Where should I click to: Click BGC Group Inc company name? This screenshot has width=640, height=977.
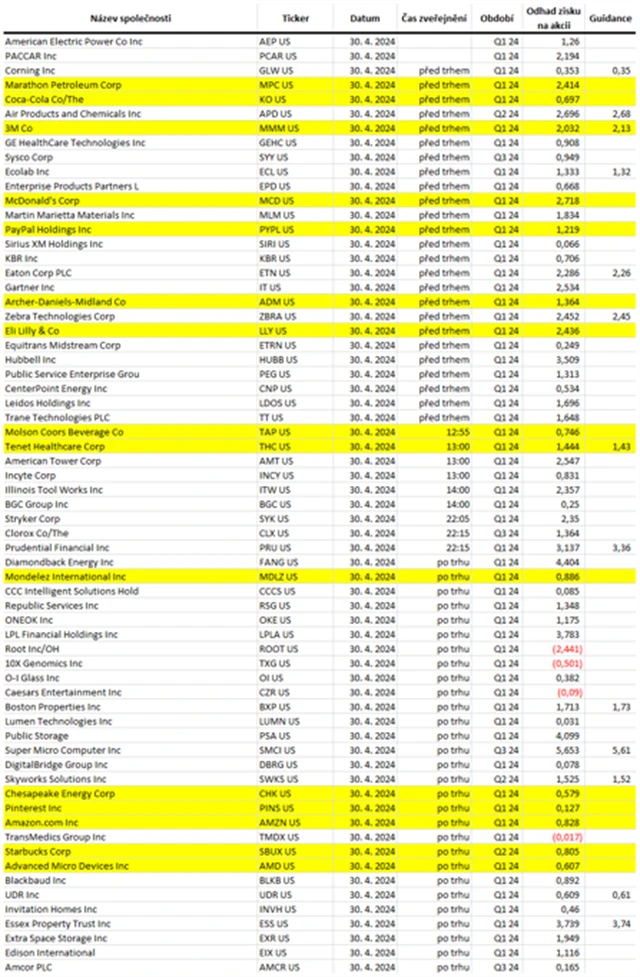(x=36, y=505)
